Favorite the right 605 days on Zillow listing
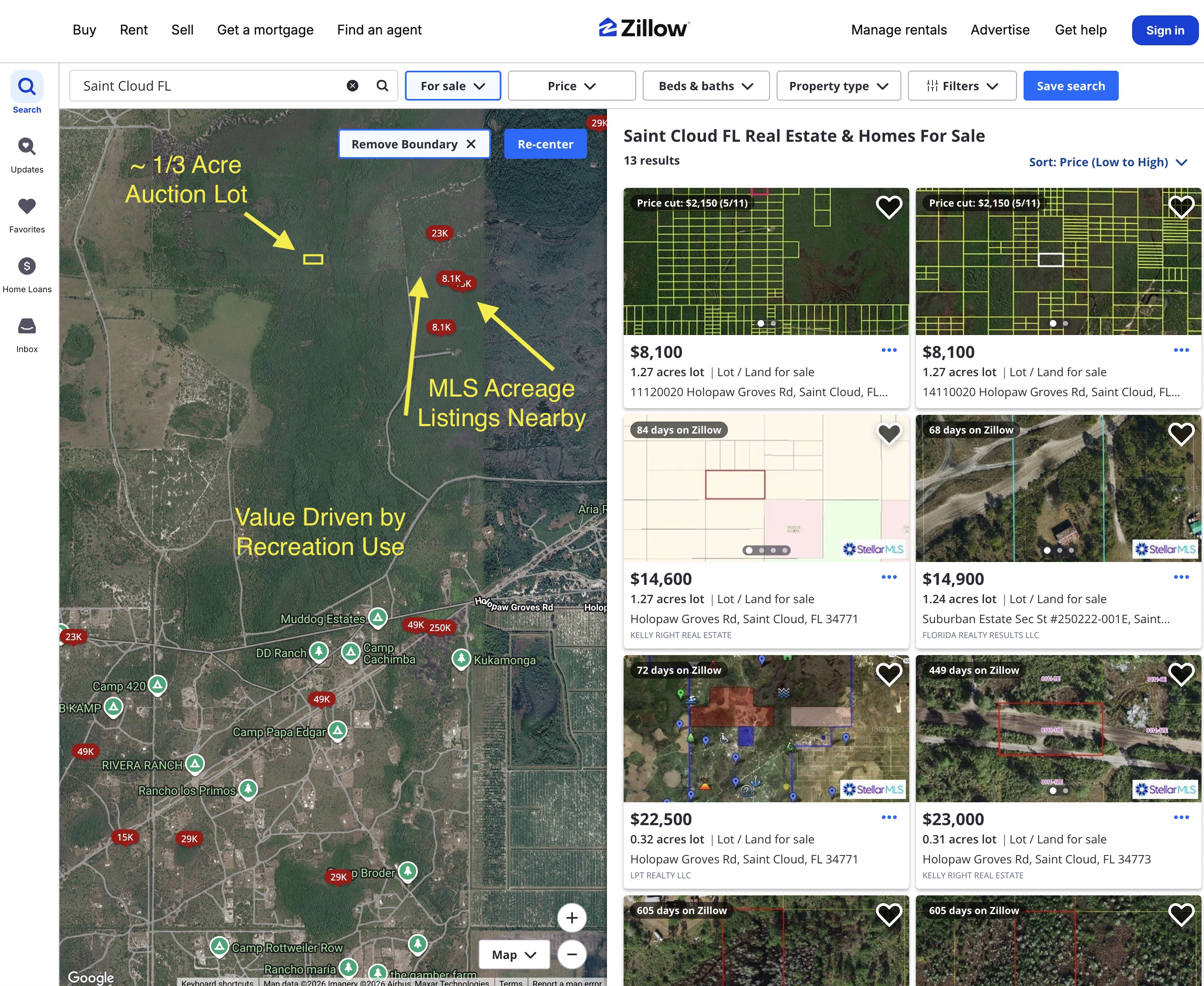This screenshot has width=1204, height=986. click(1181, 915)
